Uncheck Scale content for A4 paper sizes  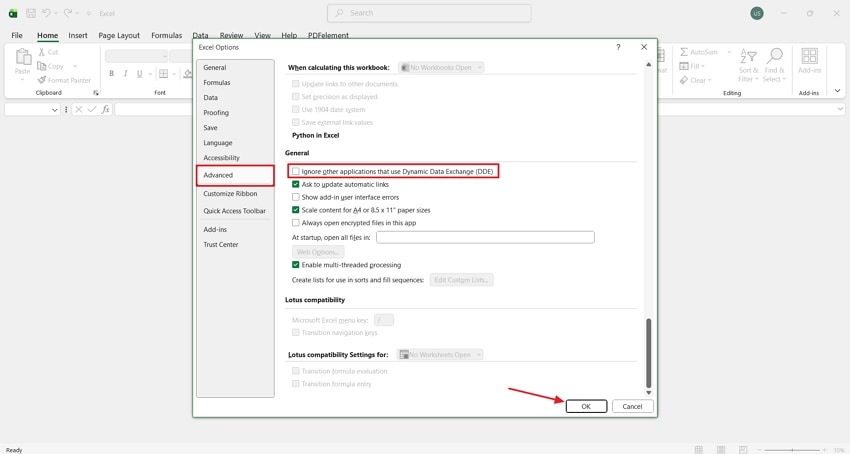tap(295, 210)
